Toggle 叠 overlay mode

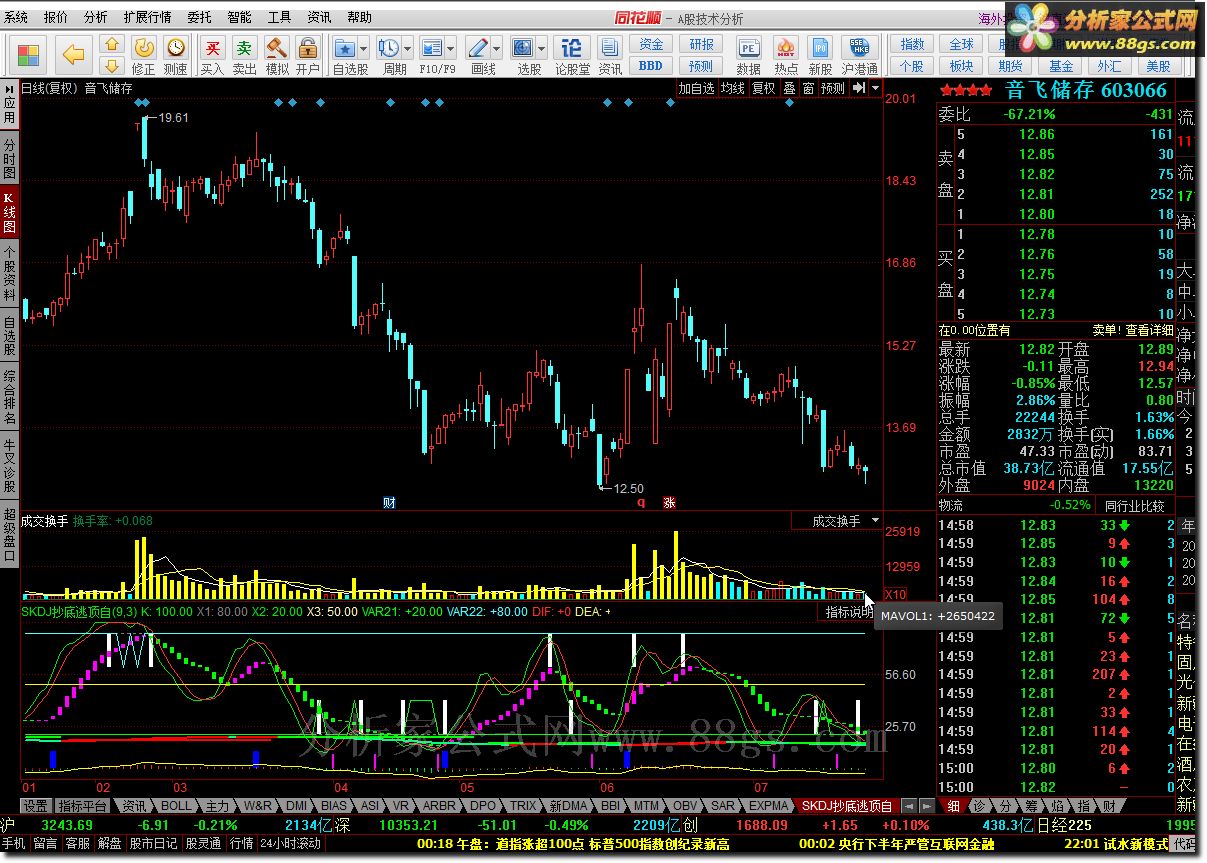click(x=789, y=88)
